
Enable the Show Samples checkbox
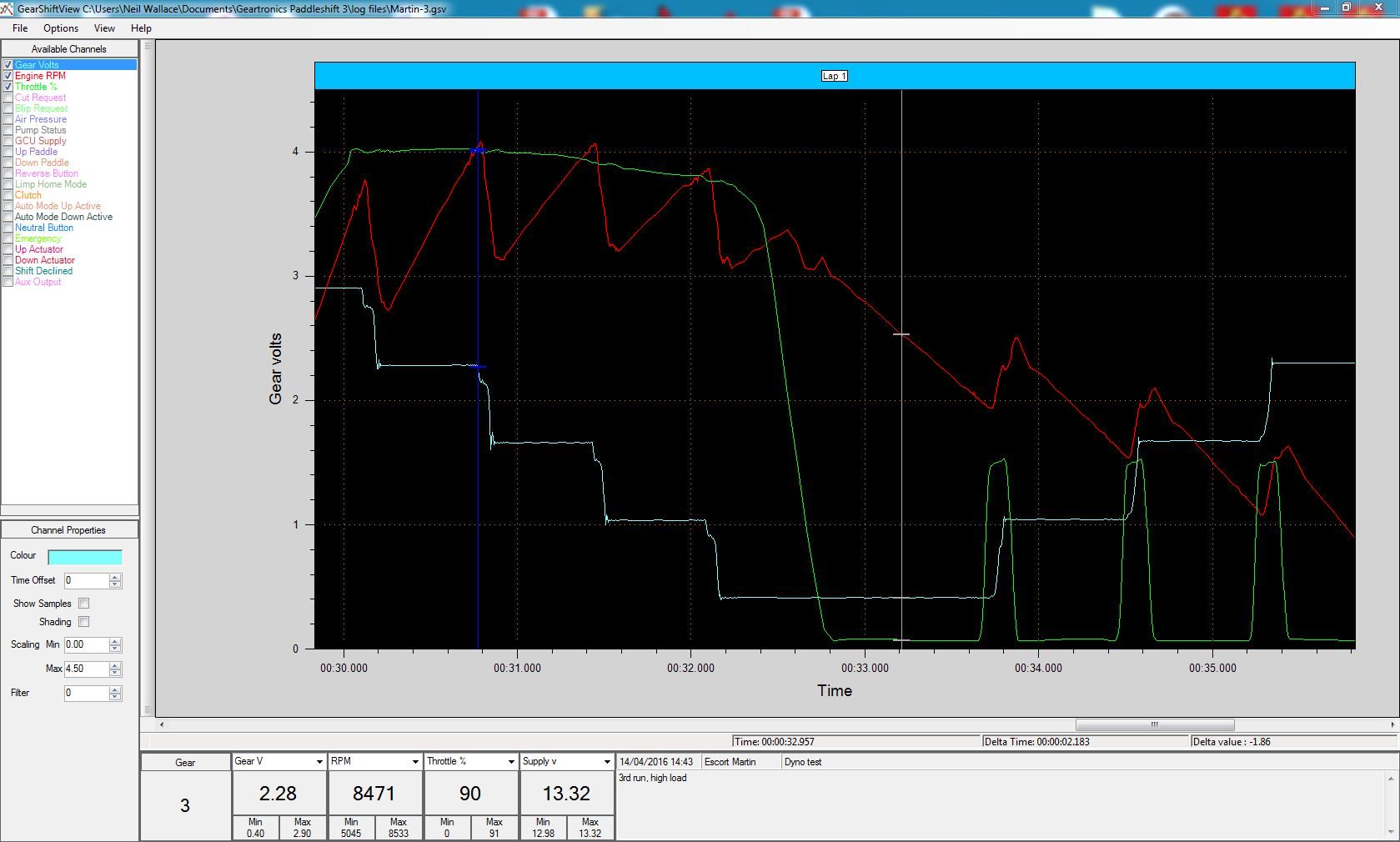click(83, 604)
